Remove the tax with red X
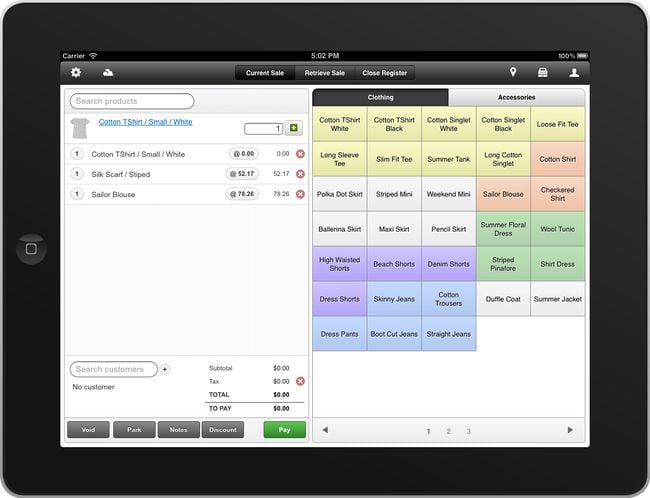The width and height of the screenshot is (650, 498). pyautogui.click(x=300, y=381)
